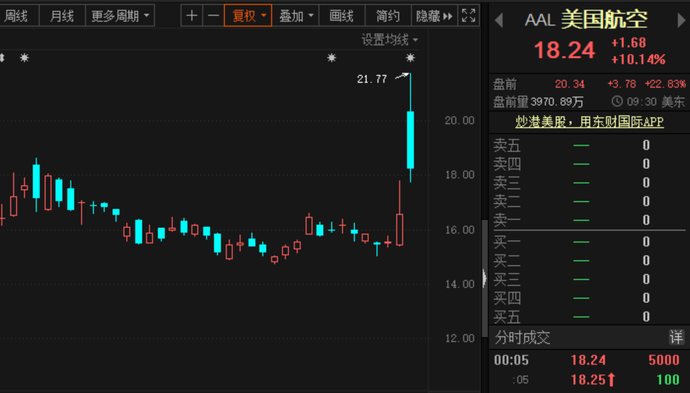Zoom out chart with minus button
The image size is (690, 393).
pyautogui.click(x=213, y=16)
